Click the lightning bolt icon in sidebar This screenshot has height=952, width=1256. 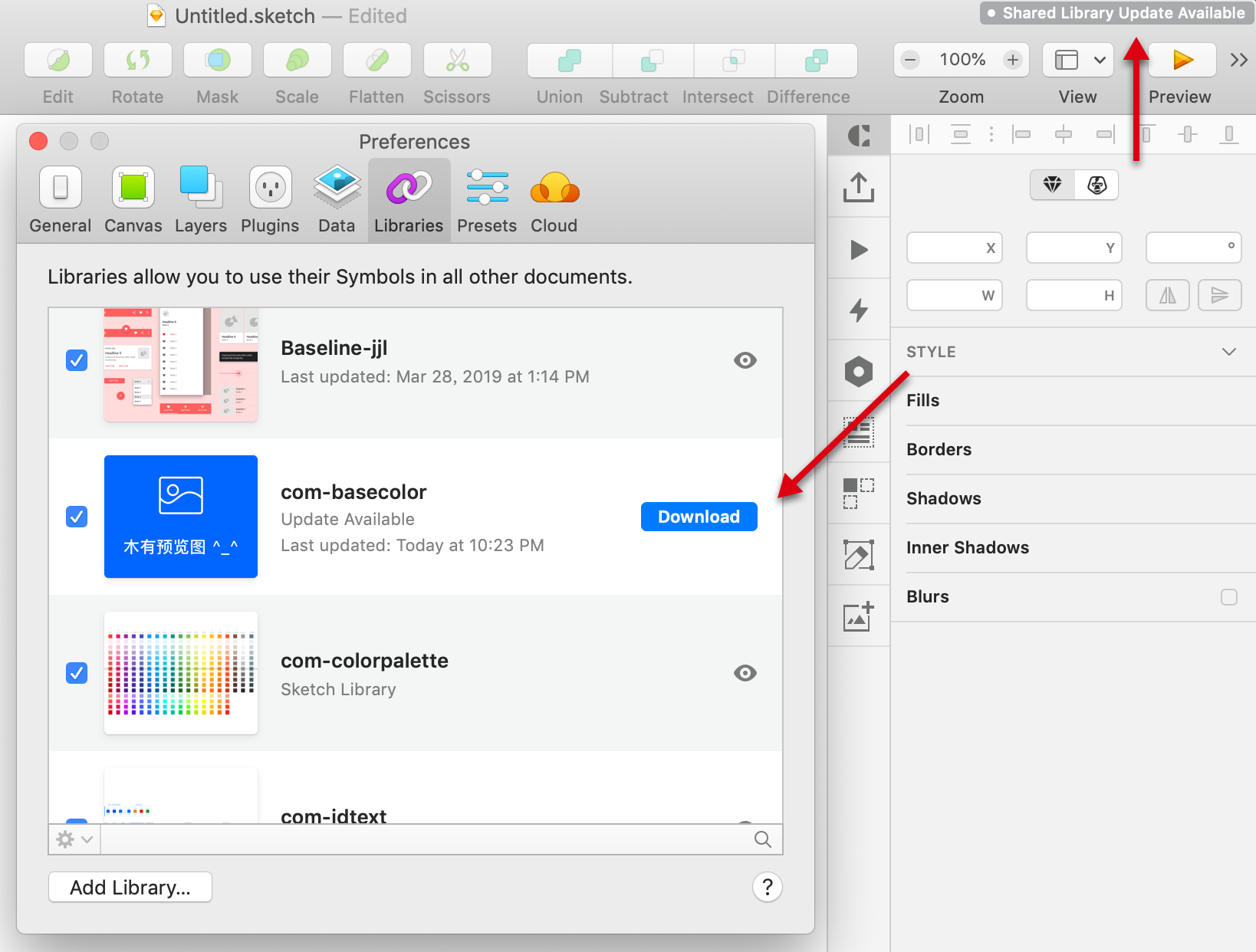859,310
